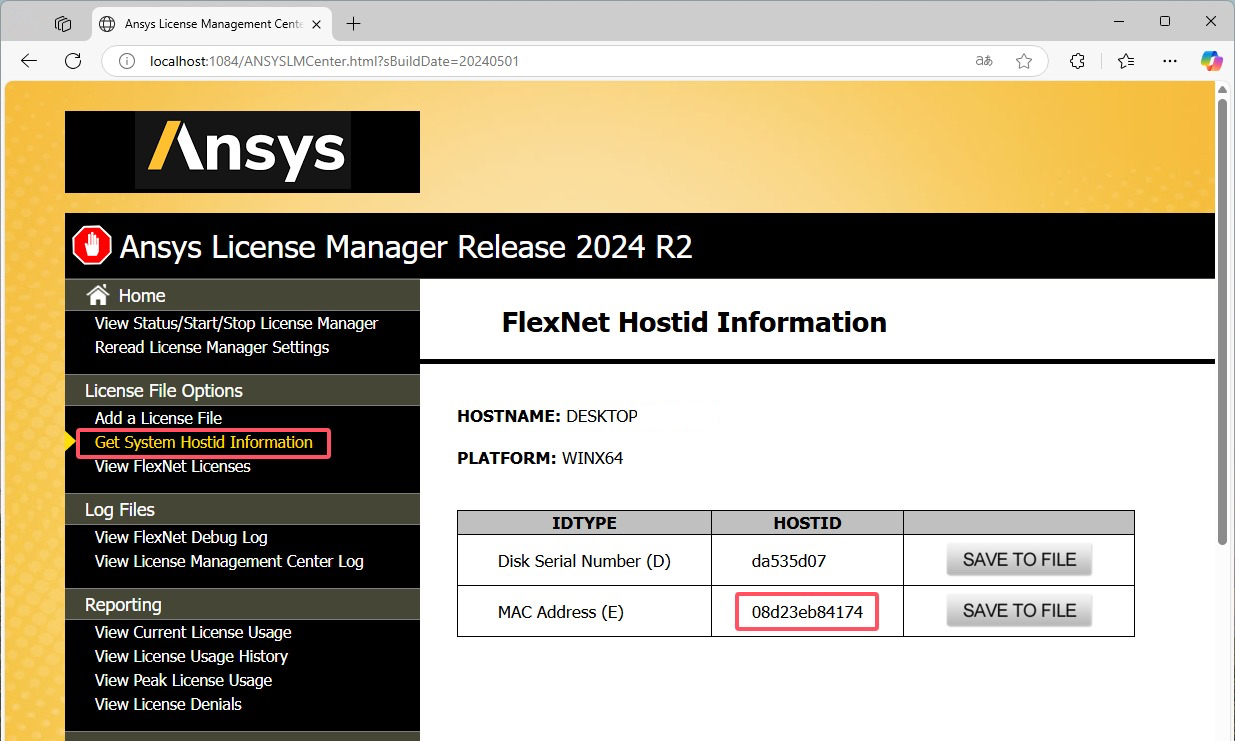
Task: Open the new tab plus button
Action: [x=353, y=23]
